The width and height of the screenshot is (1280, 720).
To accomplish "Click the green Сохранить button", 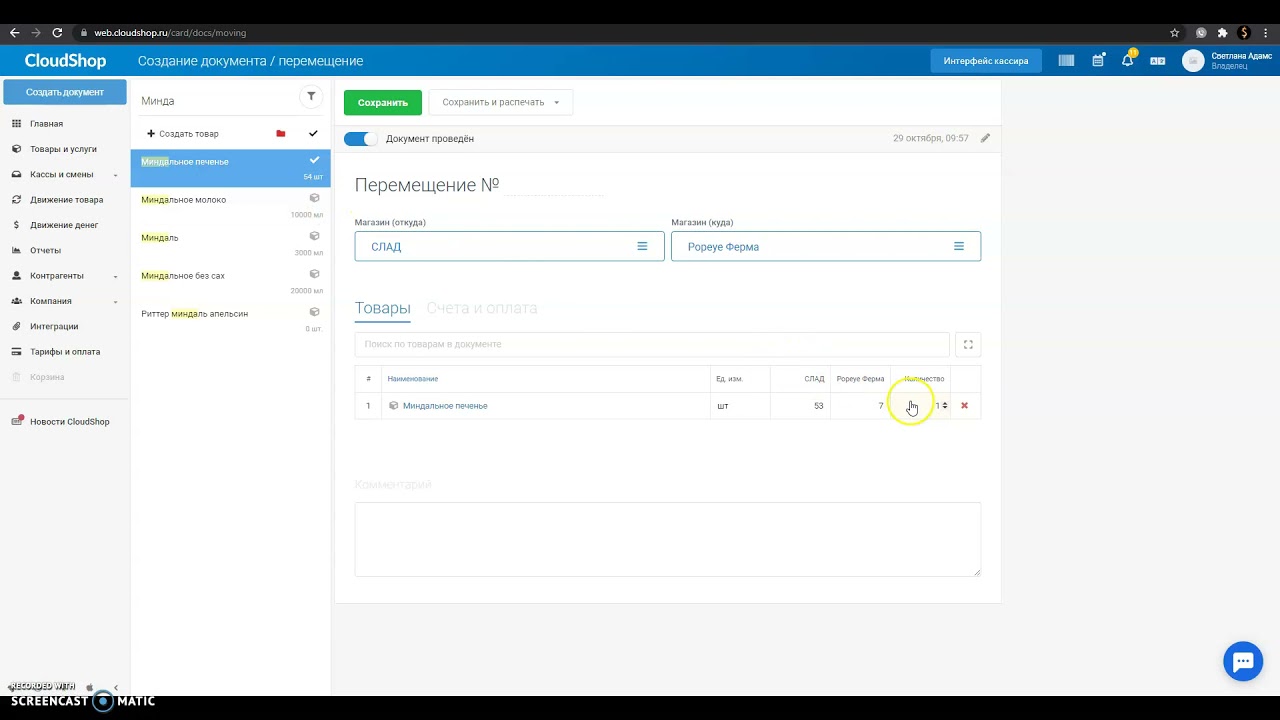I will (x=383, y=102).
